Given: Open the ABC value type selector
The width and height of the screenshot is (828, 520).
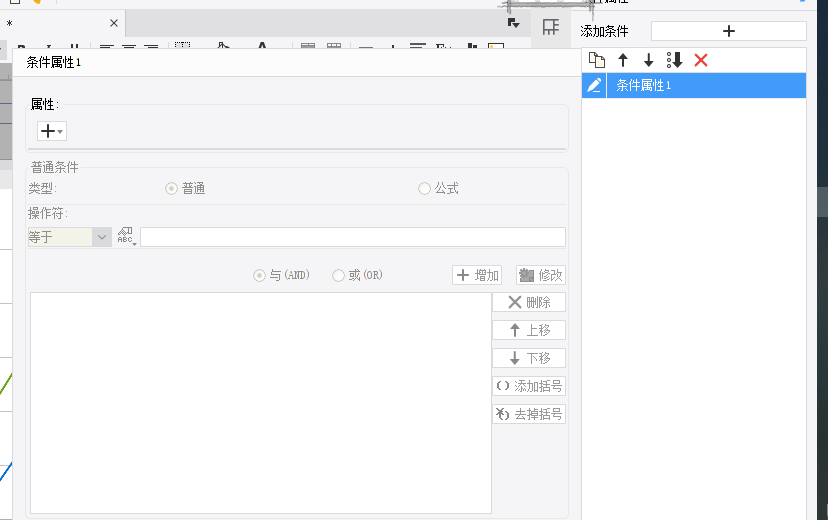Looking at the screenshot, I should (x=126, y=237).
